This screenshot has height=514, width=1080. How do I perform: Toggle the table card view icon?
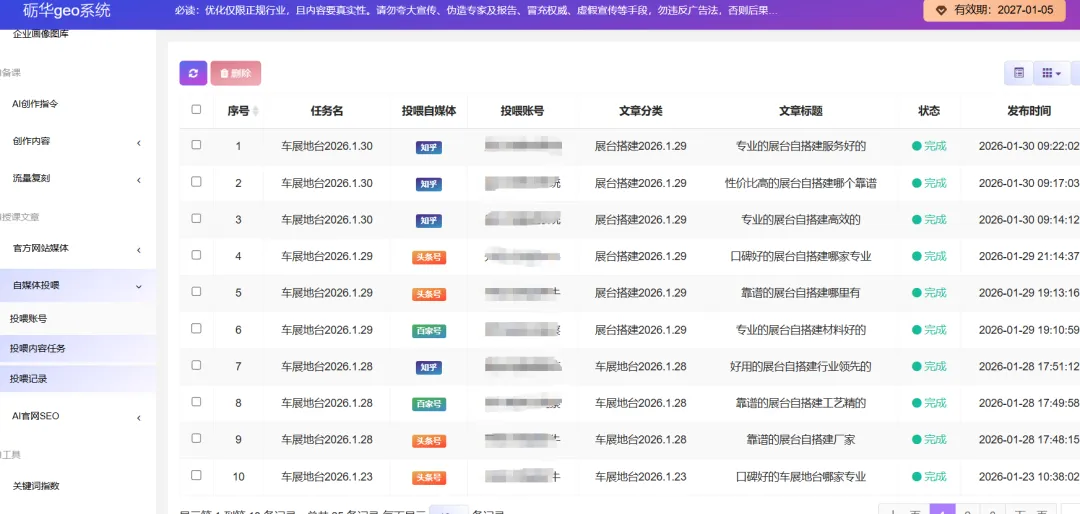point(1018,72)
